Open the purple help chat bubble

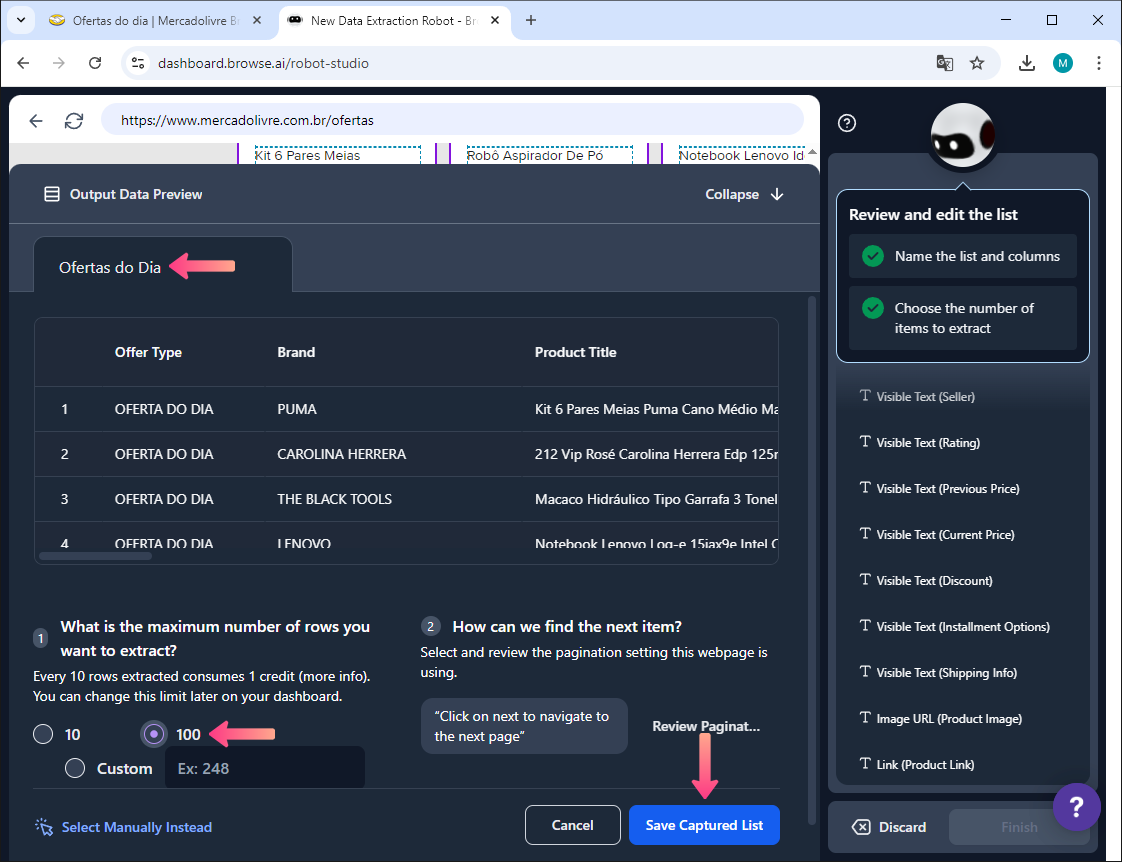(x=1076, y=807)
